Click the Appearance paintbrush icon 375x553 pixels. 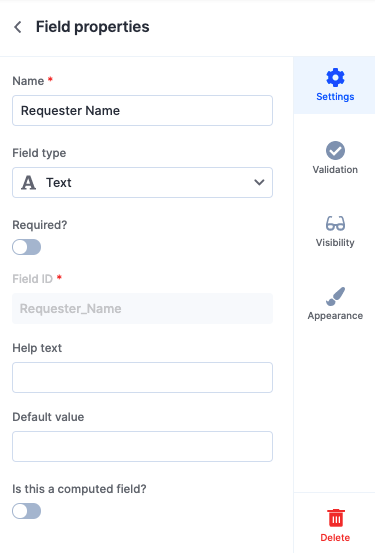click(x=335, y=296)
